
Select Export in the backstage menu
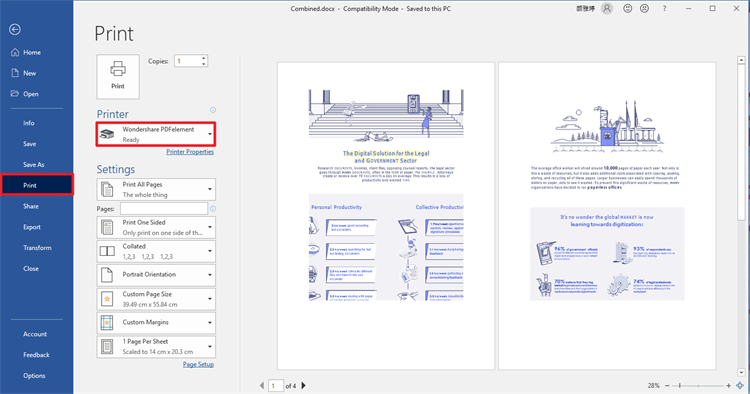click(32, 227)
